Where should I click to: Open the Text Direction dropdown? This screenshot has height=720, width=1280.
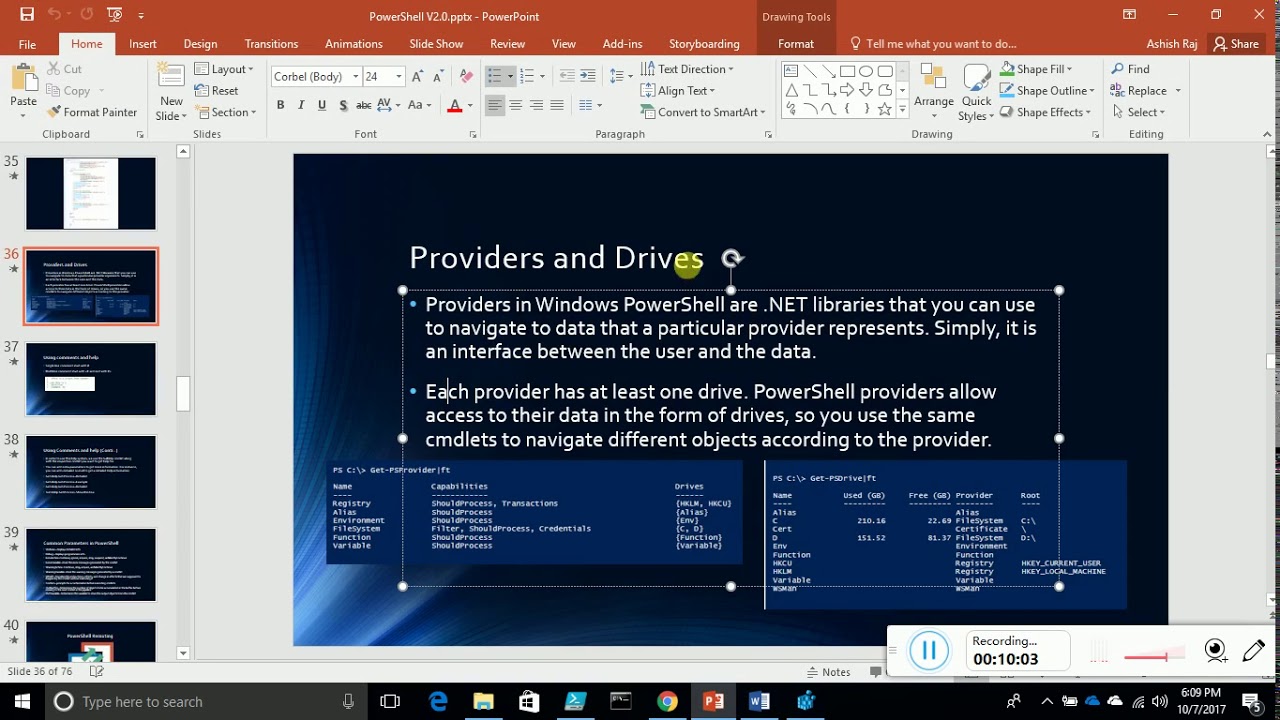[687, 69]
